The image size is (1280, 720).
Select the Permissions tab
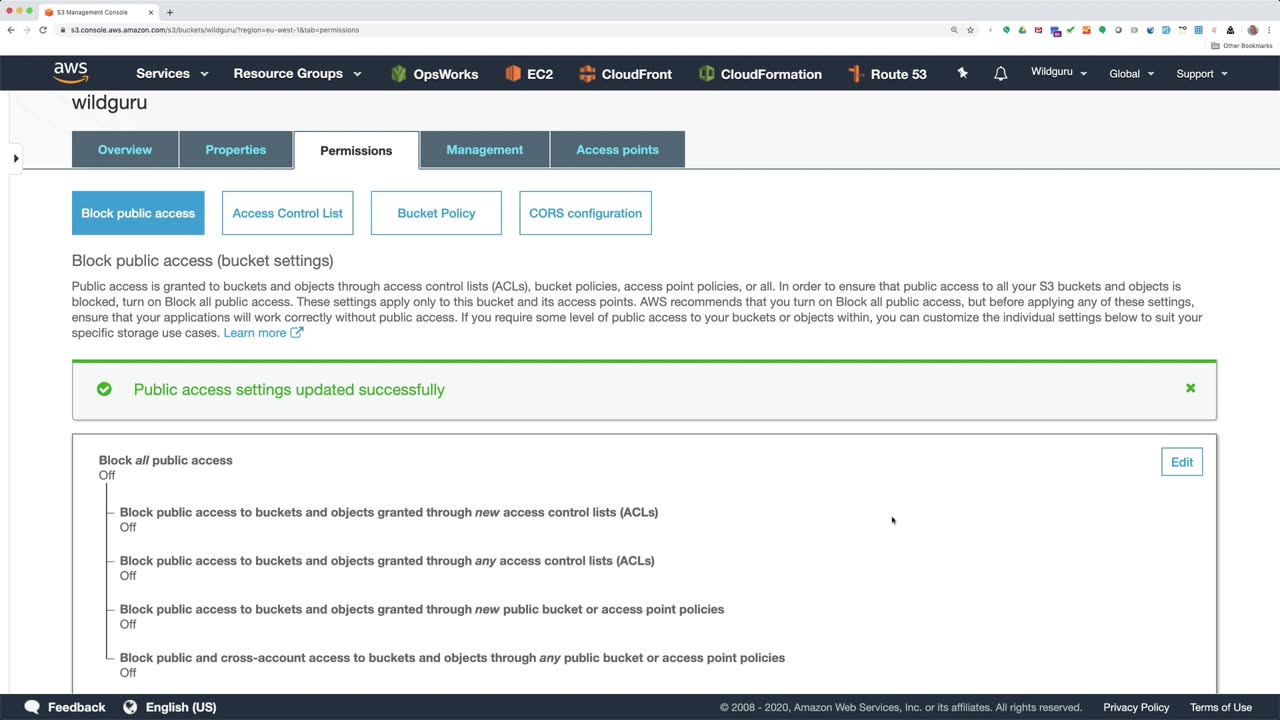[x=356, y=150]
